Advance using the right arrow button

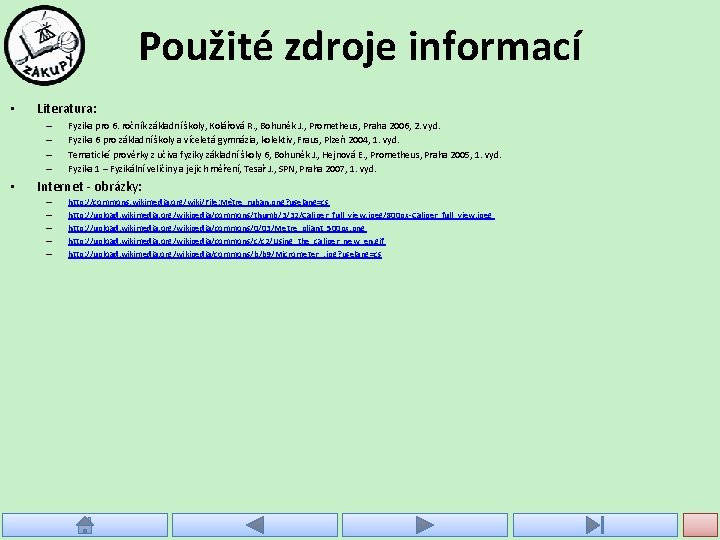425,525
